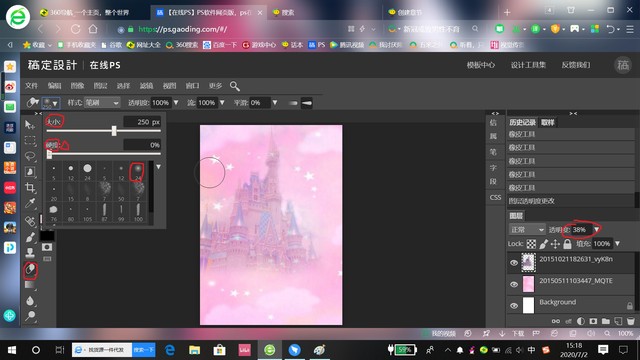
Task: Select the Dodge tool
Action: [30, 316]
